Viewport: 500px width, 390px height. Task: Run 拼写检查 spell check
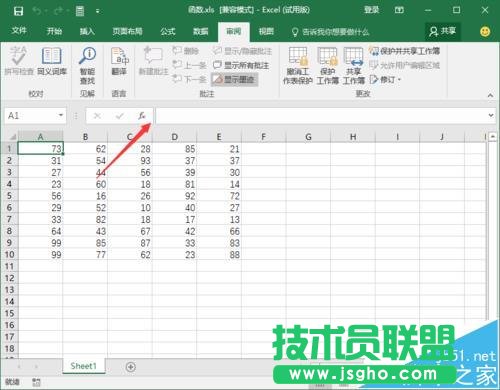[19, 61]
